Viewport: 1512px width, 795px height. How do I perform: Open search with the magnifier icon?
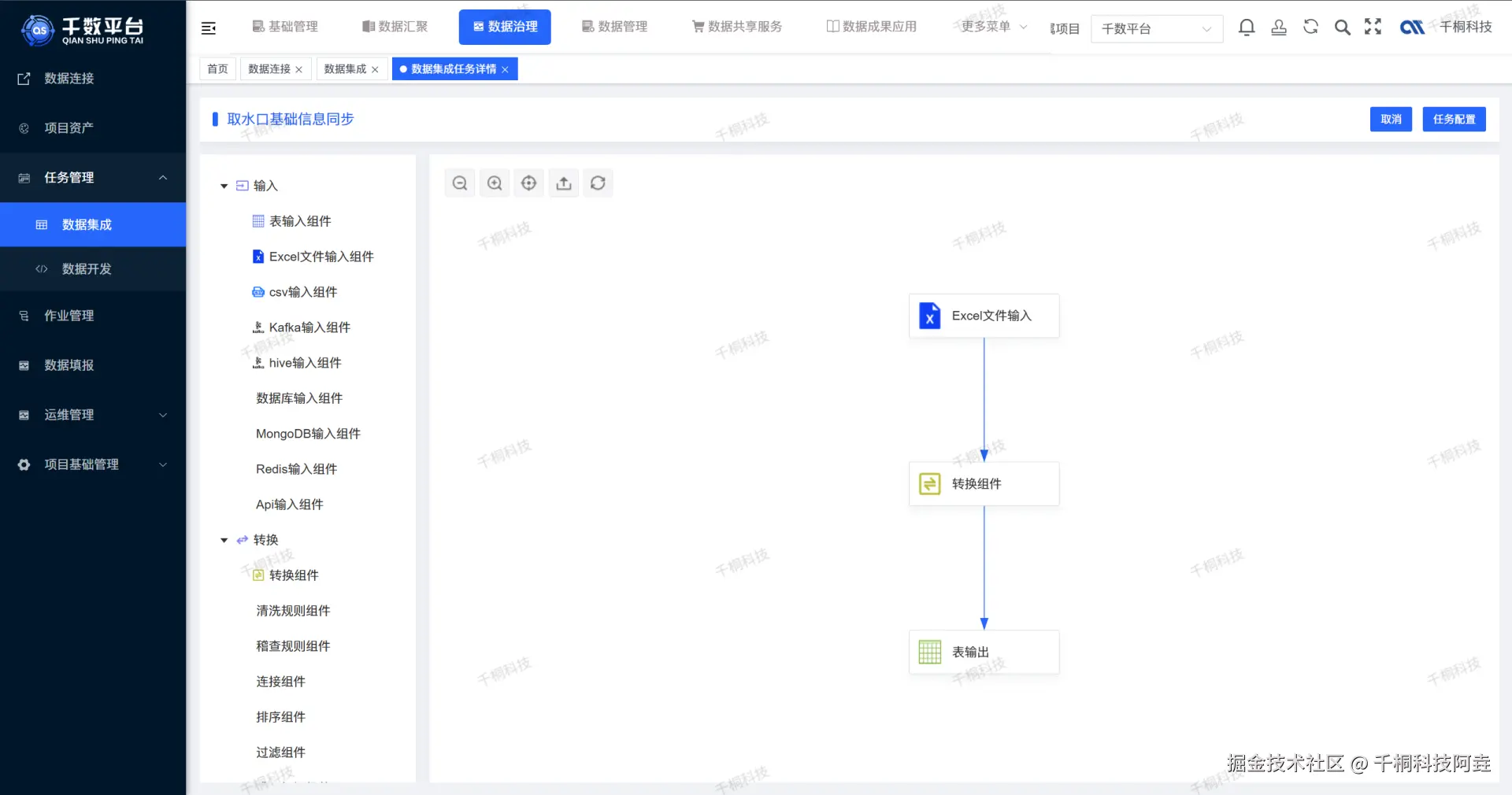[1343, 28]
